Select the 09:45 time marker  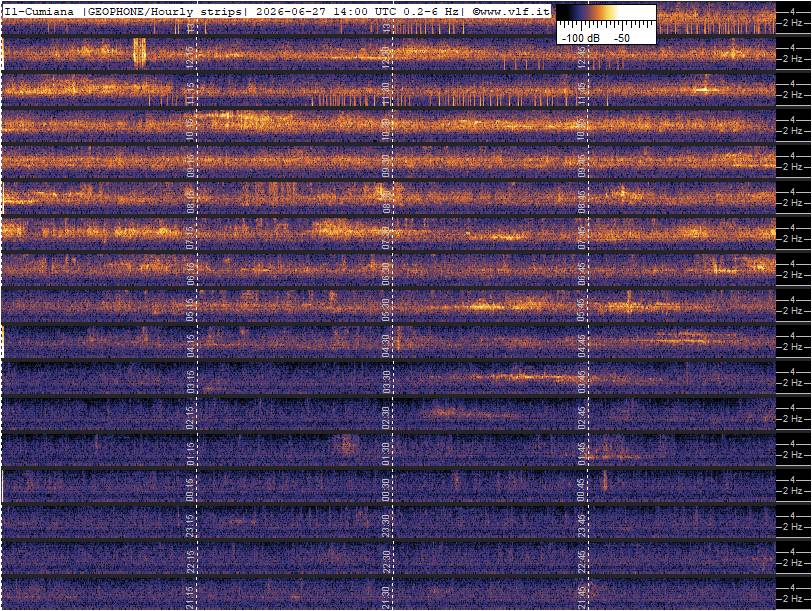pos(581,165)
